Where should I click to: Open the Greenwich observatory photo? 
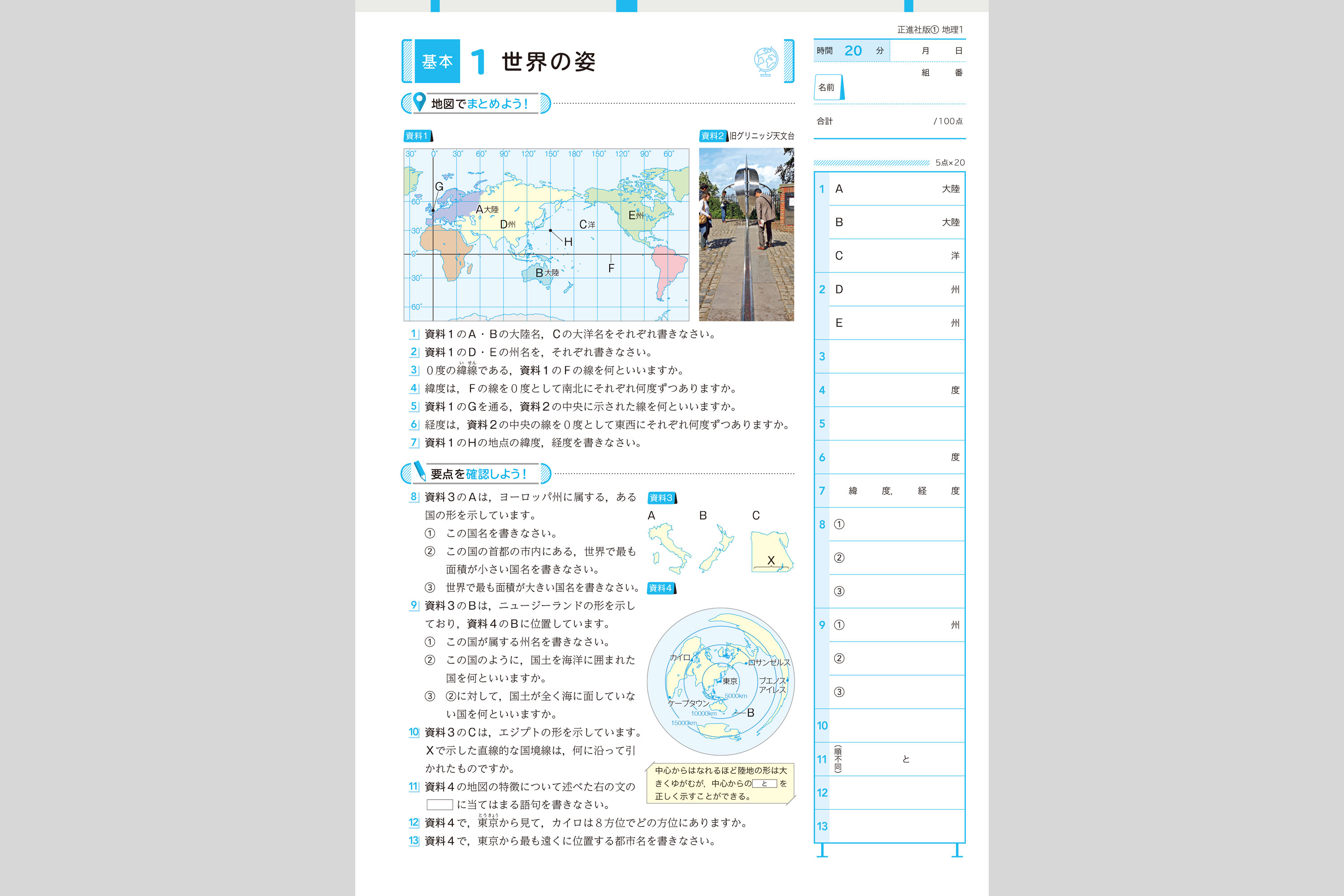click(746, 234)
